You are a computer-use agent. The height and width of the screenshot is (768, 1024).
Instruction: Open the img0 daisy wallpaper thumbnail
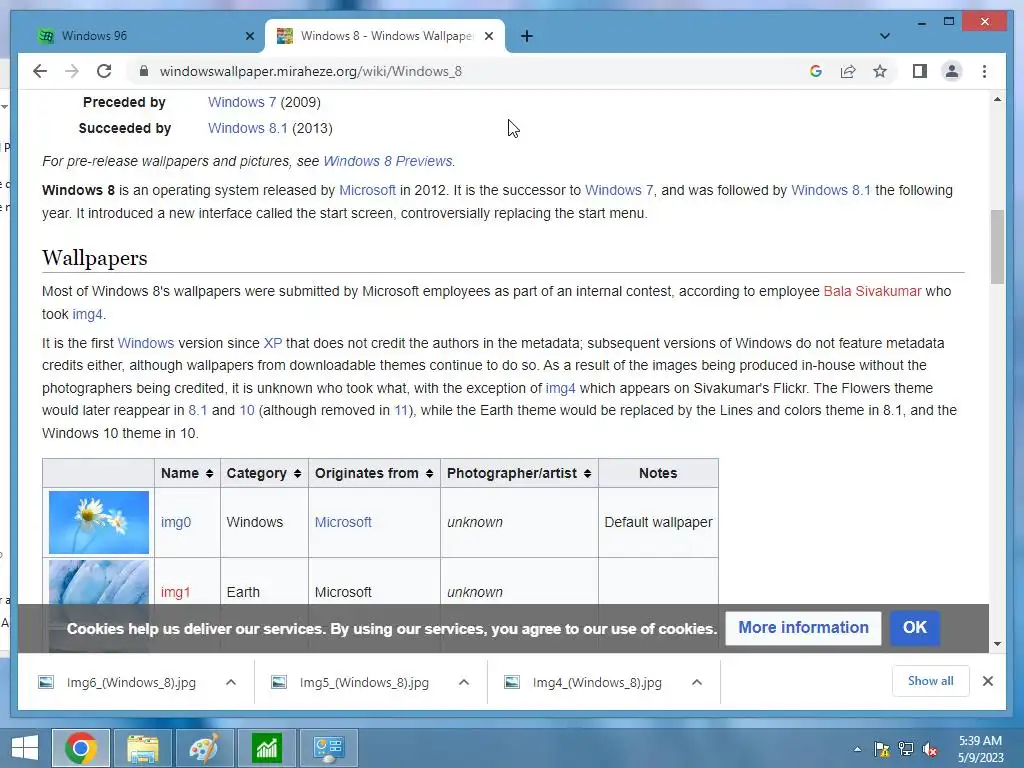tap(99, 522)
